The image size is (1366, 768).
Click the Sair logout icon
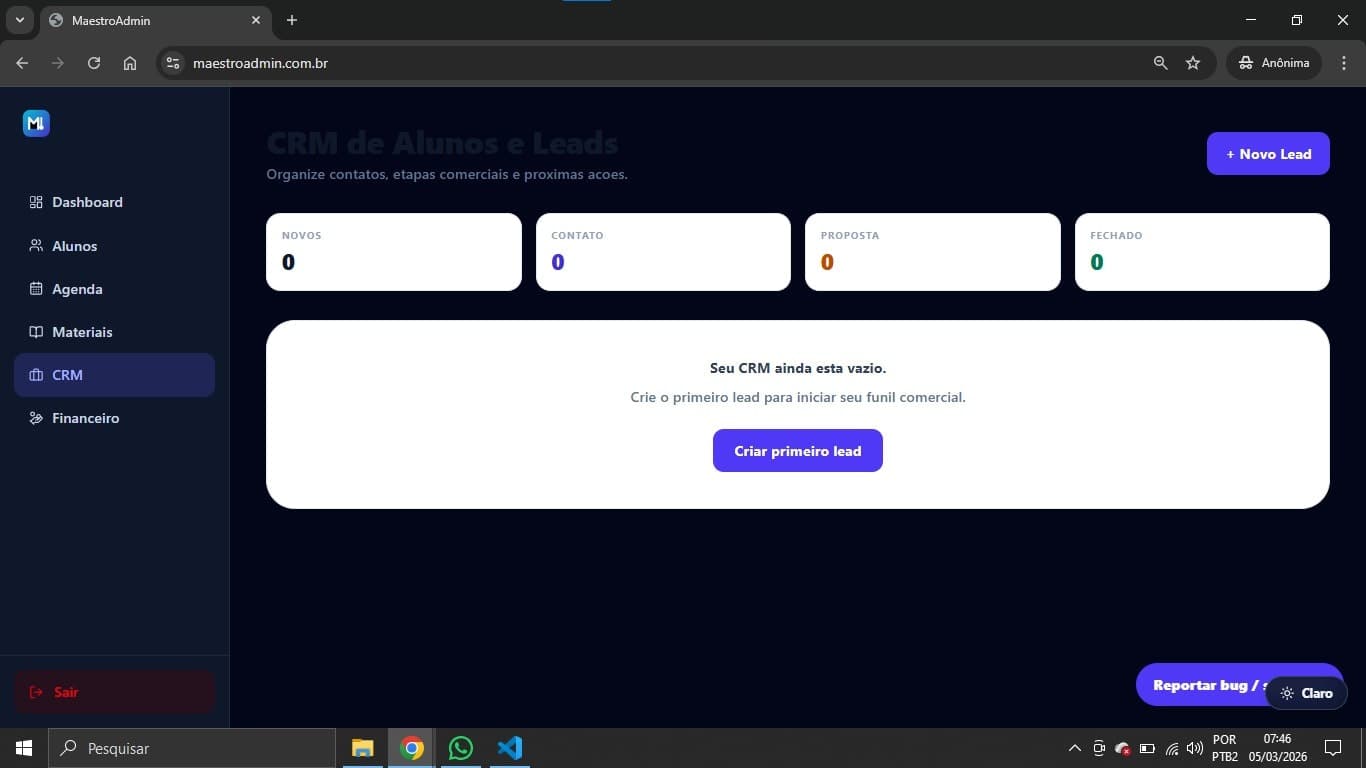tap(33, 691)
